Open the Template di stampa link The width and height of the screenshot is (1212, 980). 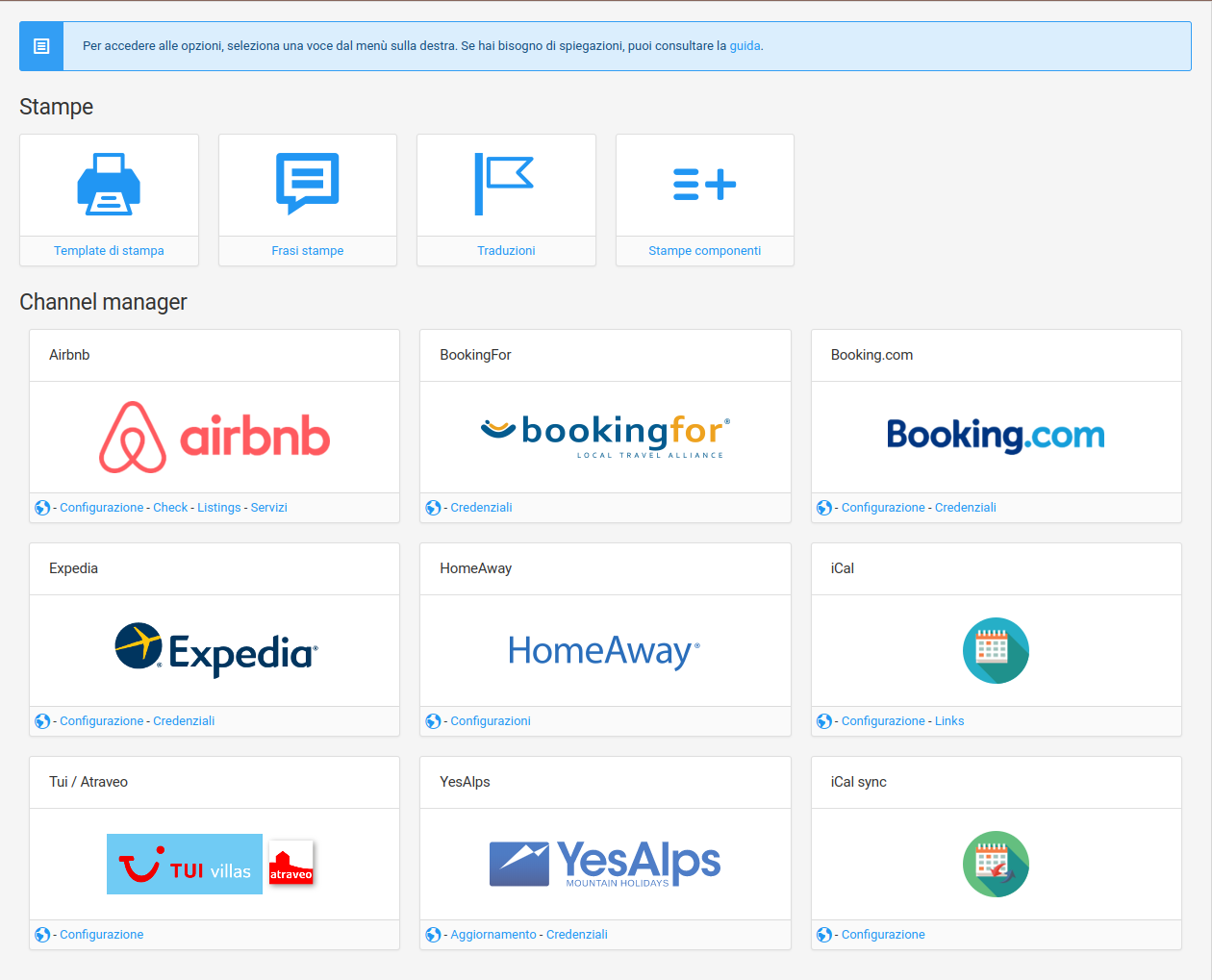click(109, 251)
